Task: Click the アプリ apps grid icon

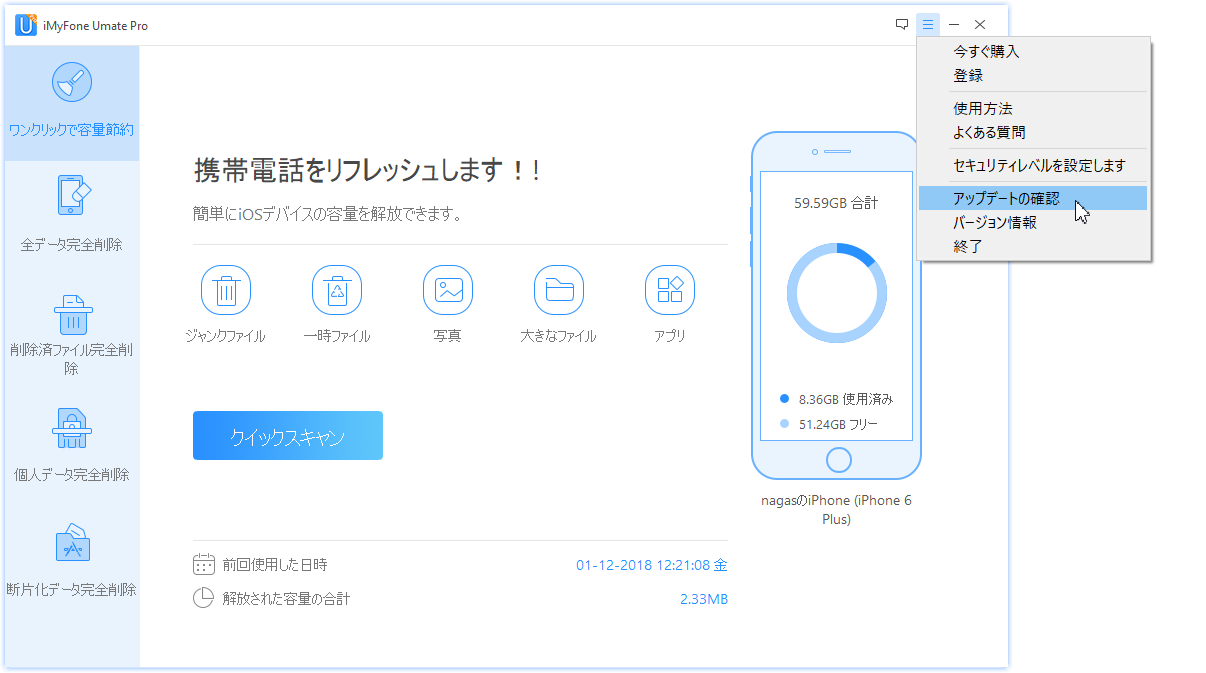Action: click(x=670, y=290)
